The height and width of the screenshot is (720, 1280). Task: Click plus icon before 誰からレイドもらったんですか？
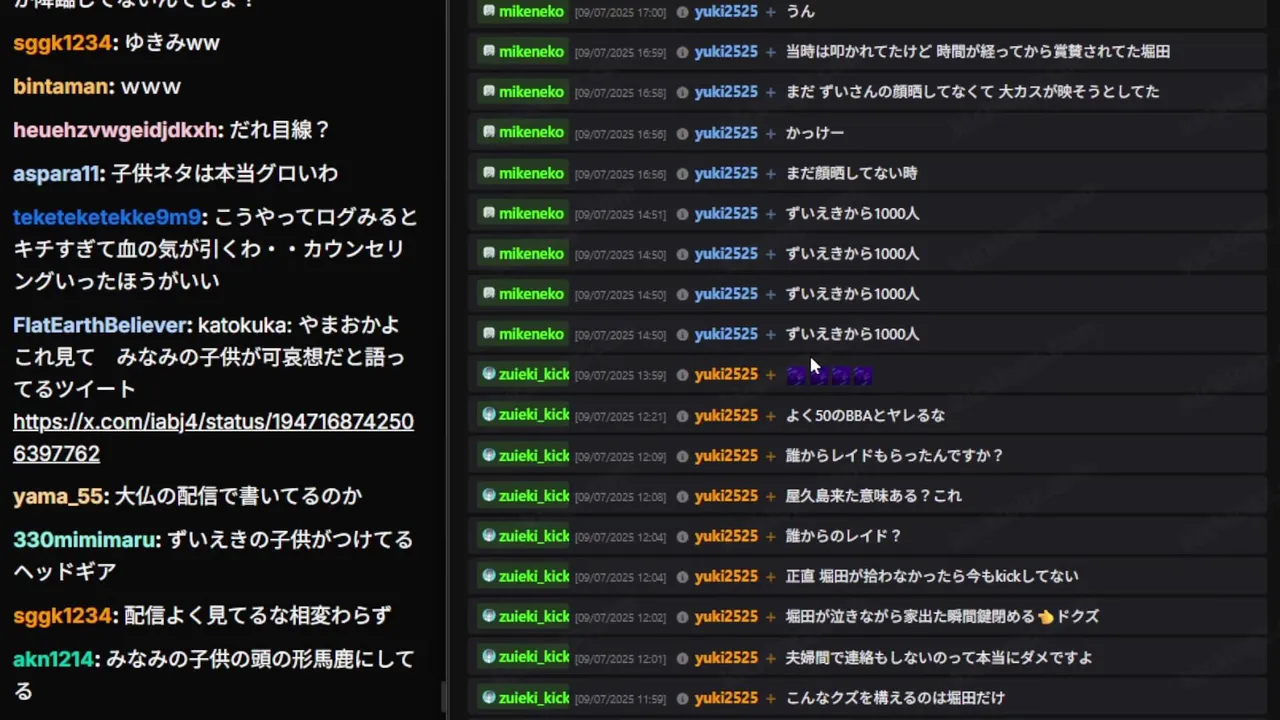pos(770,456)
